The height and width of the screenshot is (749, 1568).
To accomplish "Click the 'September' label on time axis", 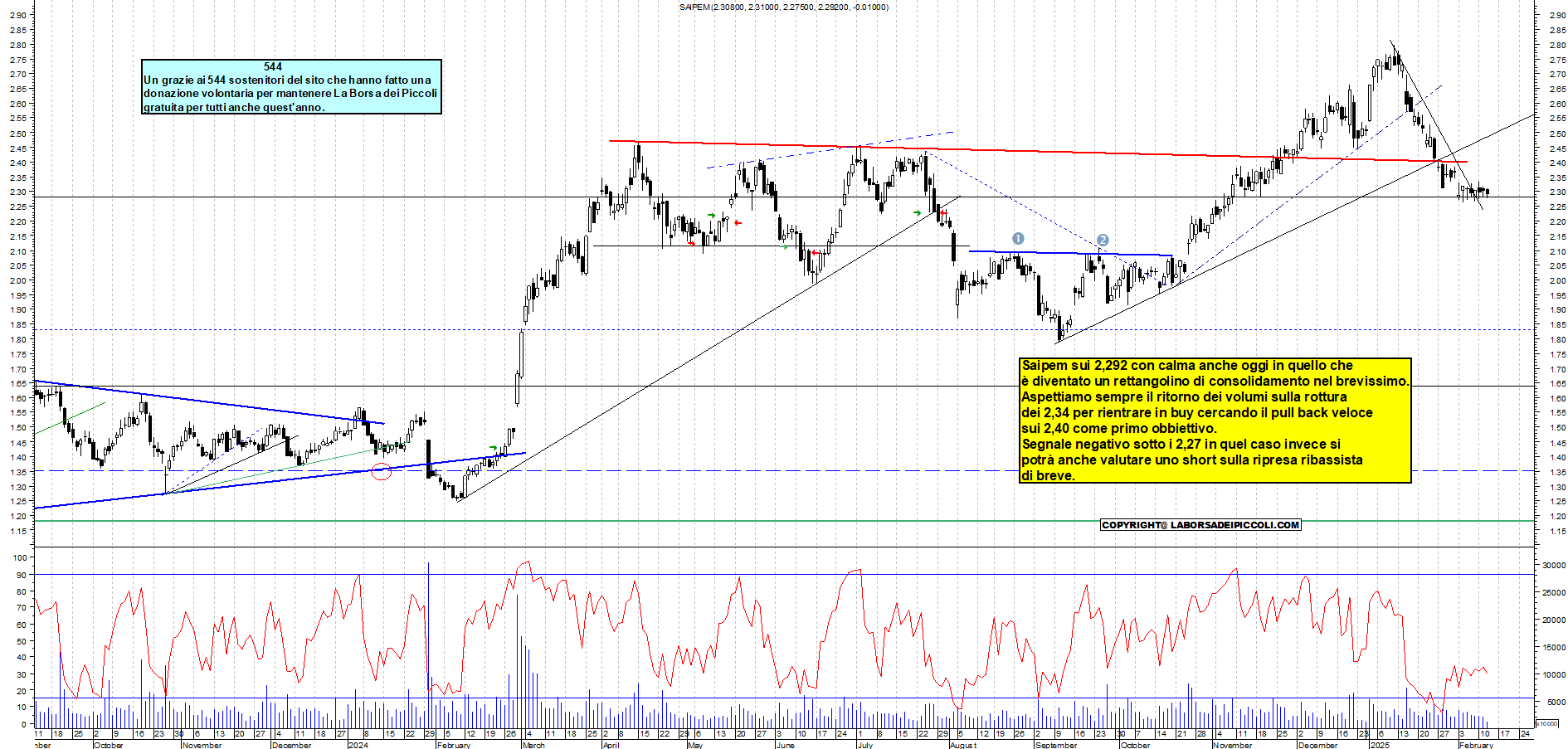I will [1056, 745].
